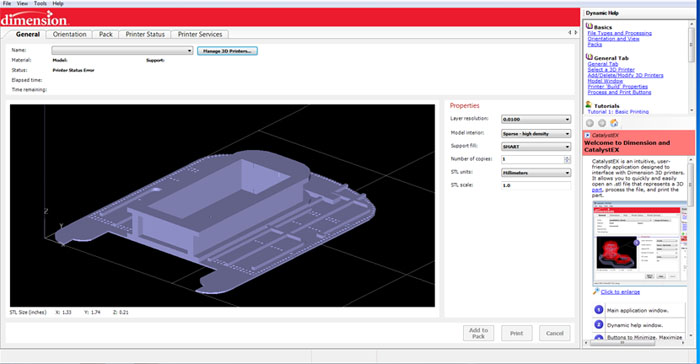Click the 'Dynamic Help' panel title

(x=602, y=13)
